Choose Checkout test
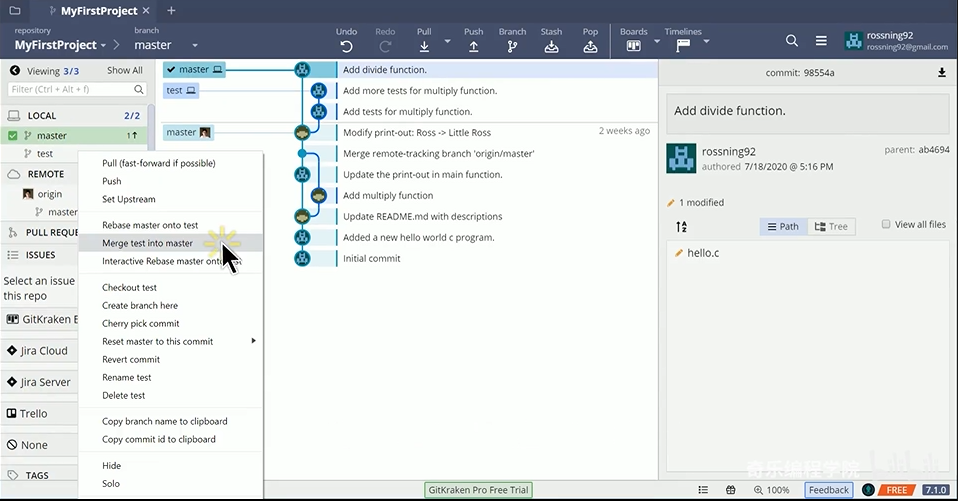This screenshot has width=958, height=501. click(171, 287)
